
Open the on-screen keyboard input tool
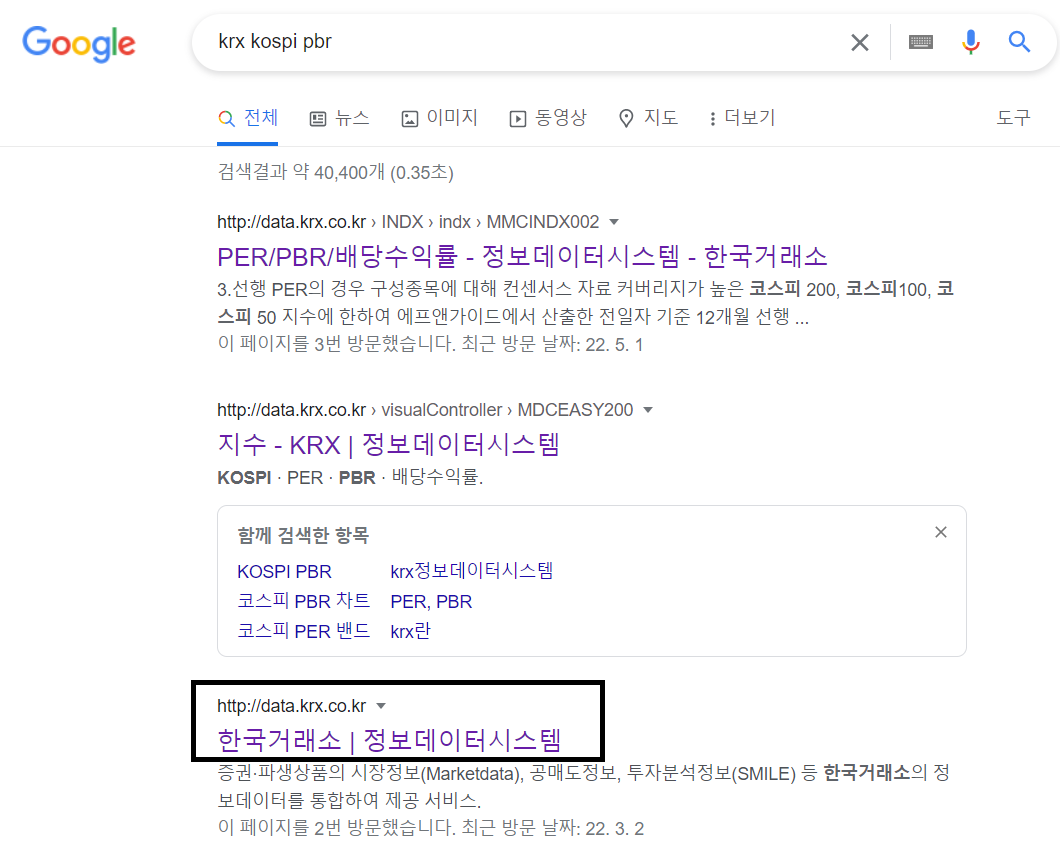point(921,42)
